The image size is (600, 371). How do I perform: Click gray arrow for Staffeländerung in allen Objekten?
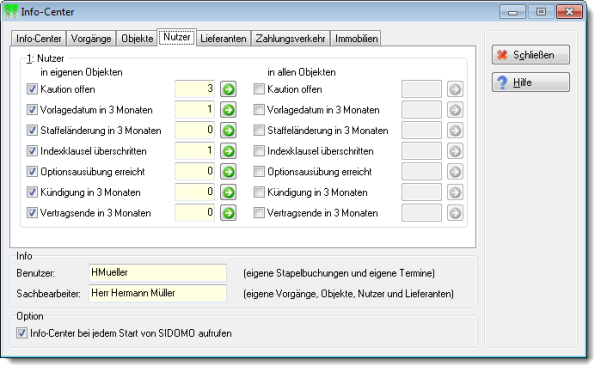pyautogui.click(x=455, y=131)
